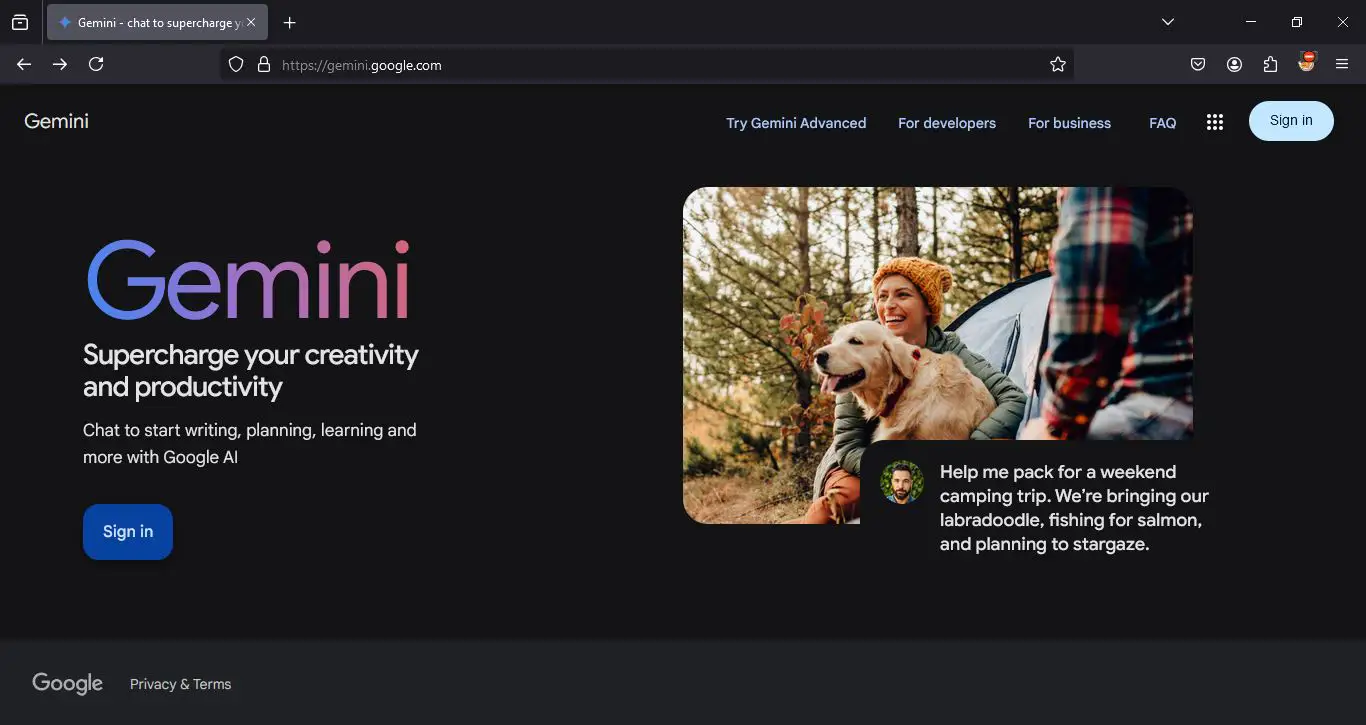This screenshot has height=725, width=1366.
Task: Open Firefox application hamburger menu
Action: (x=1342, y=64)
